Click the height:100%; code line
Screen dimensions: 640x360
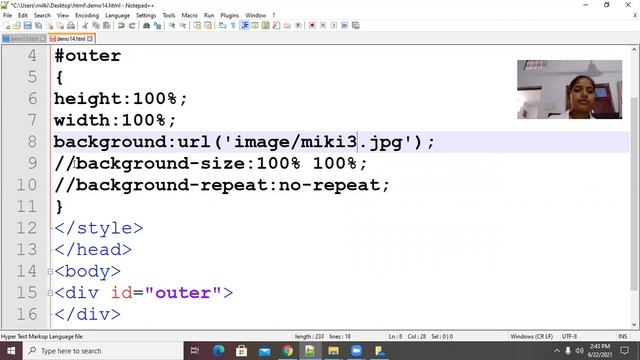click(x=120, y=99)
